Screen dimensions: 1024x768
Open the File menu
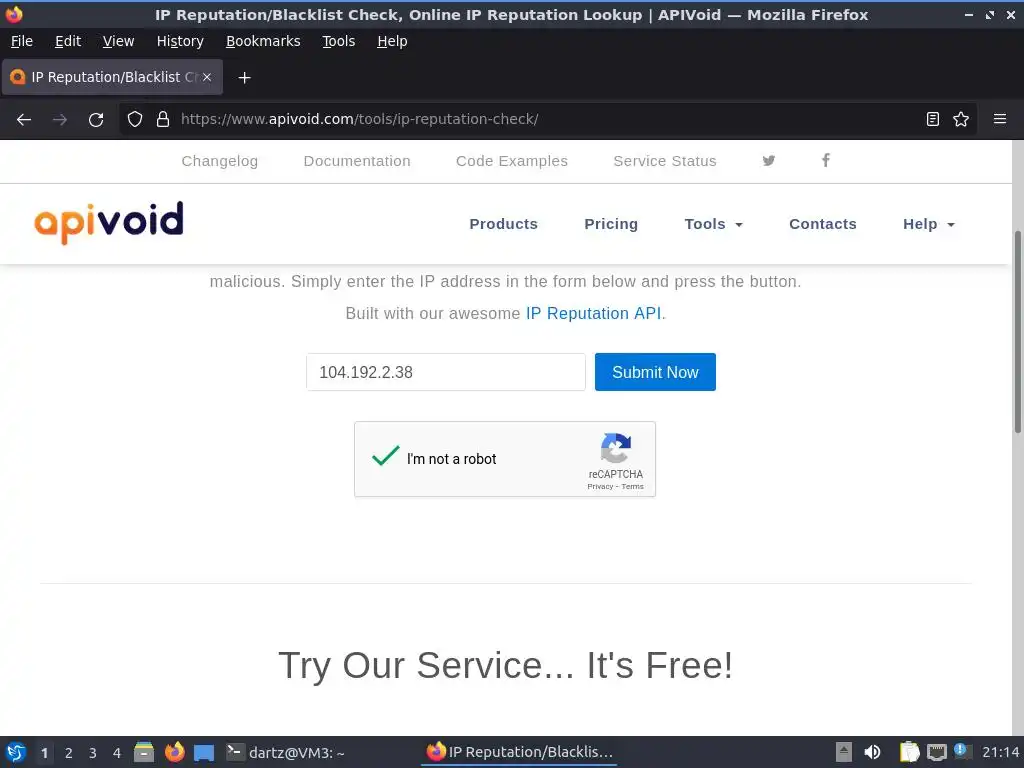22,41
